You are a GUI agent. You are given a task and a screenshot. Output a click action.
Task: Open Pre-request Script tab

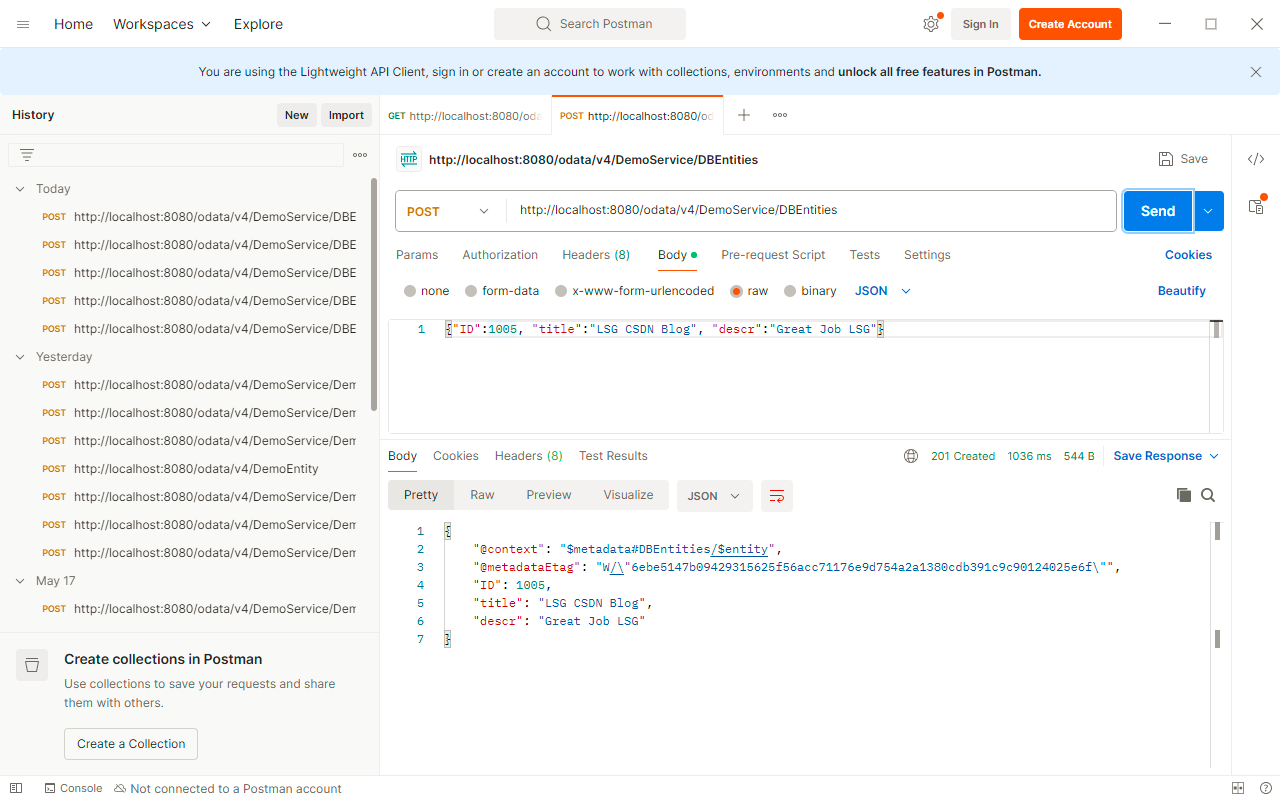[x=773, y=255]
